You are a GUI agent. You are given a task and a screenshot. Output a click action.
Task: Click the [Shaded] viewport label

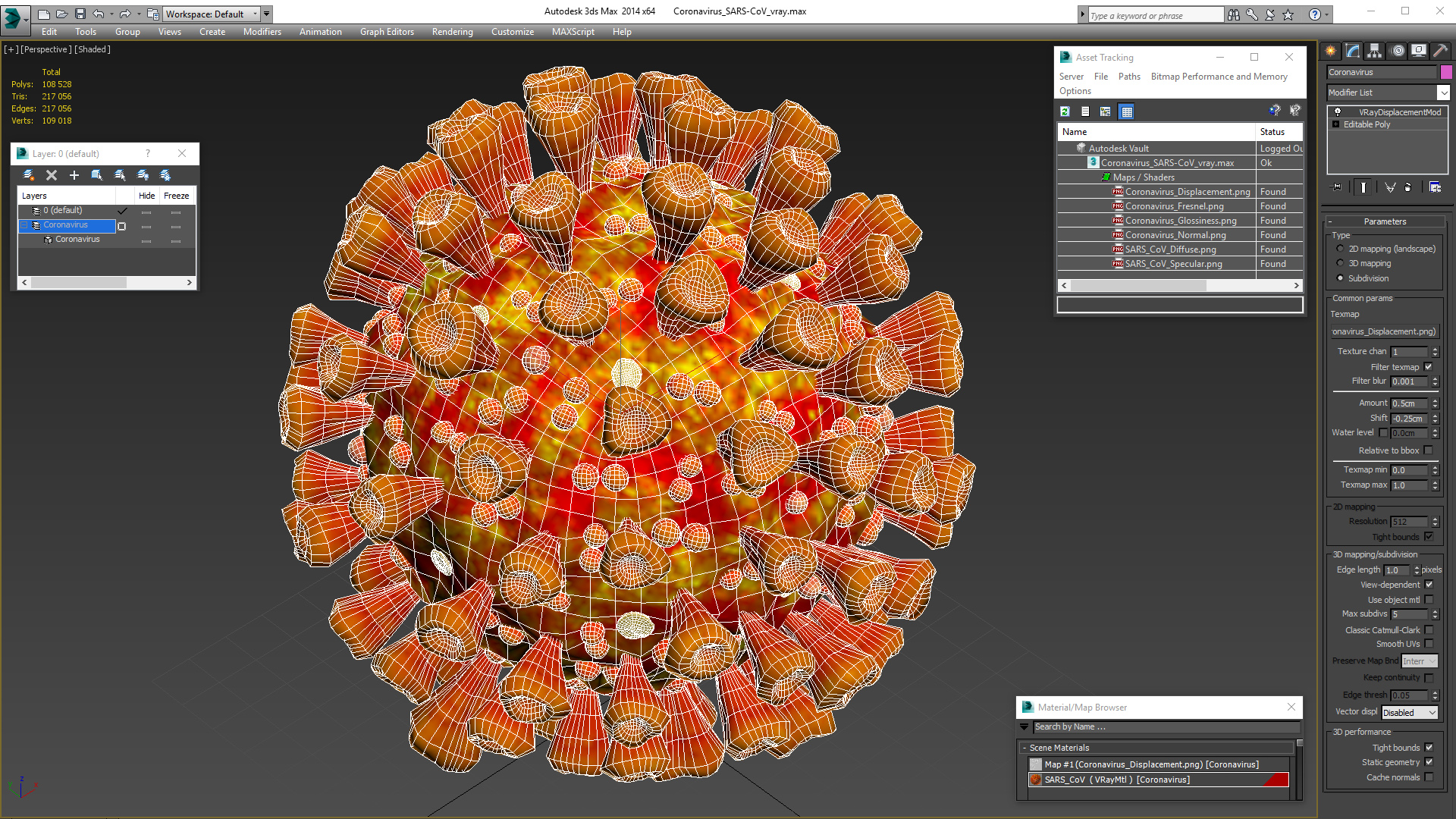(x=93, y=49)
